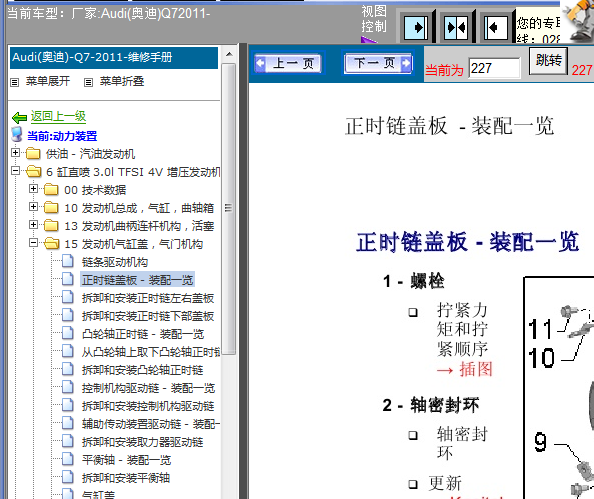Screen dimensions: 594x499
Task: Expand the 10 发动机总成 node
Action: (x=33, y=207)
